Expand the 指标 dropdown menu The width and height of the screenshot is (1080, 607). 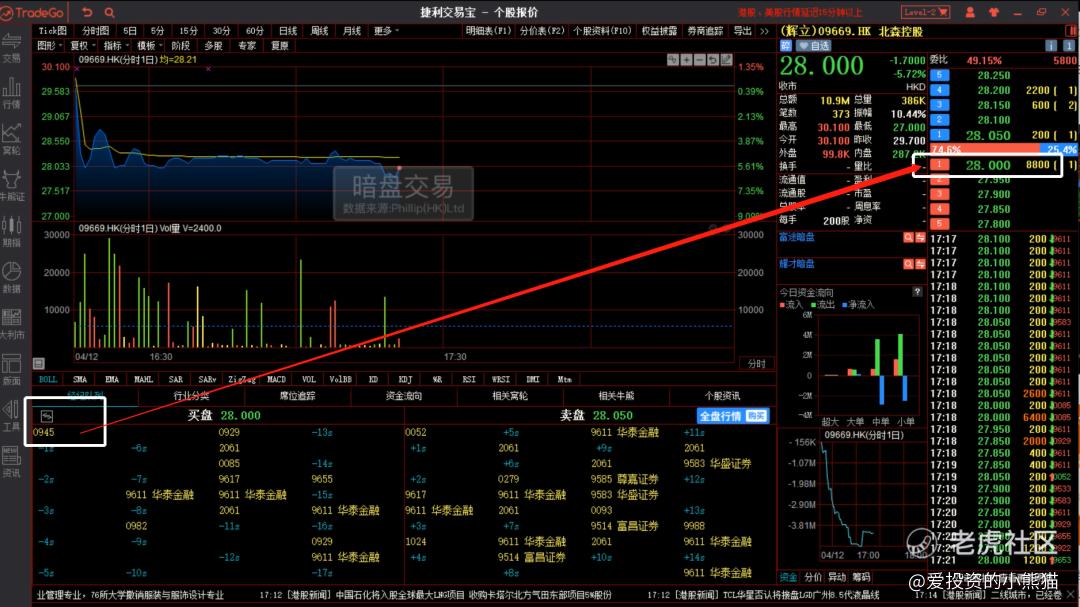[116, 45]
